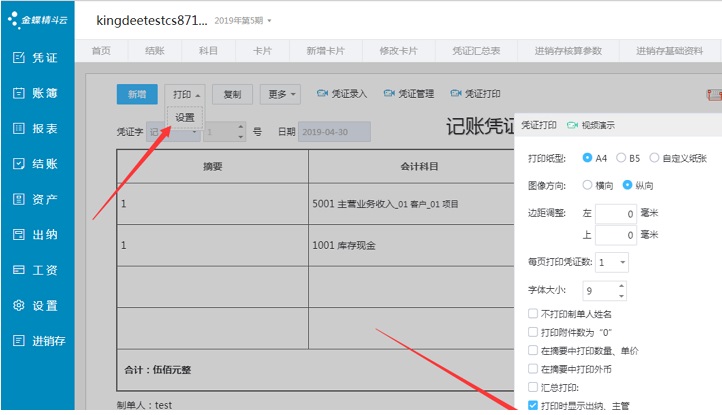Enable 不打印制单人姓名 checkbox
The width and height of the screenshot is (722, 415).
[532, 315]
